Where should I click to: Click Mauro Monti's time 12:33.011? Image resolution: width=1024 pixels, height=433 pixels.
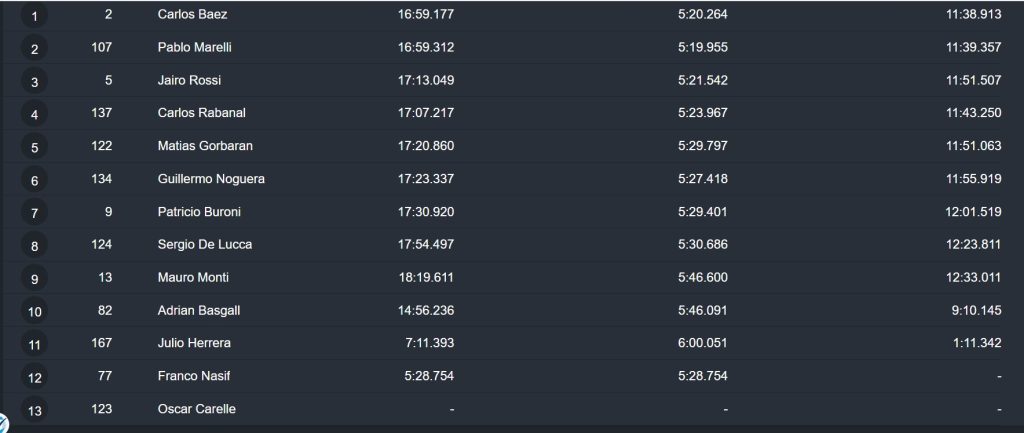point(973,277)
